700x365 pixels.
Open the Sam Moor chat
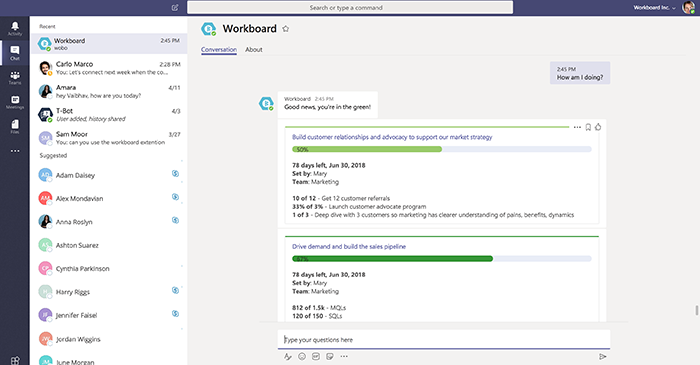pyautogui.click(x=108, y=138)
